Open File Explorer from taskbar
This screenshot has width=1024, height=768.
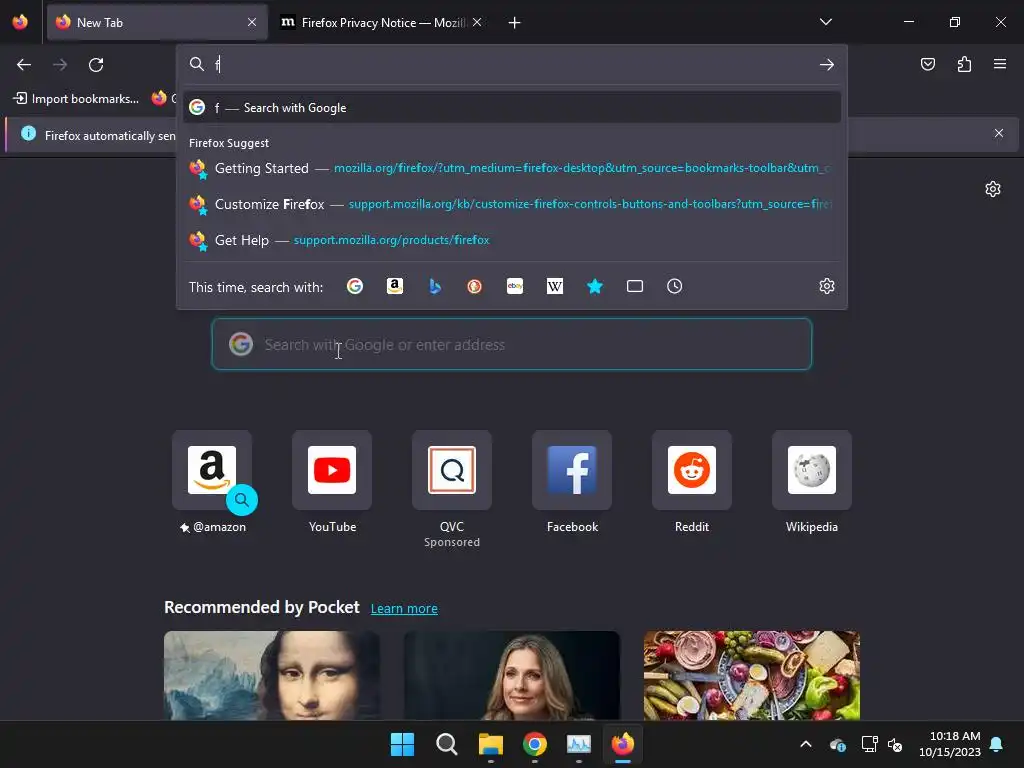pyautogui.click(x=490, y=744)
